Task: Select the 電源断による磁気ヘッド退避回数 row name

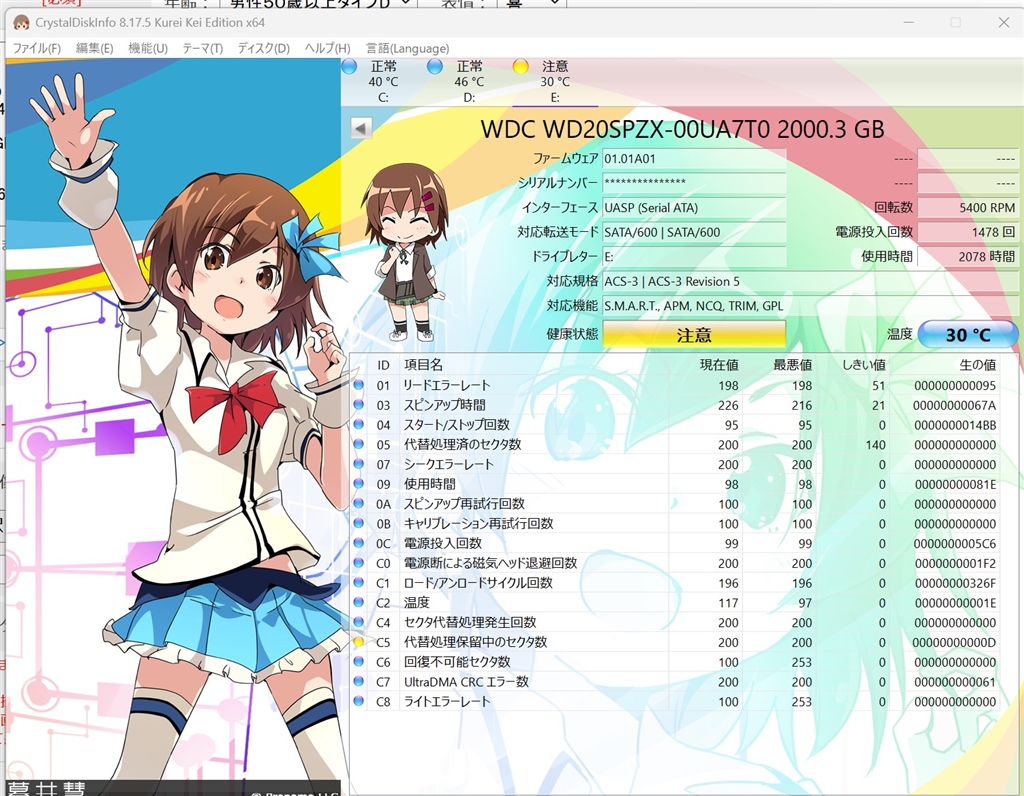Action: coord(490,563)
